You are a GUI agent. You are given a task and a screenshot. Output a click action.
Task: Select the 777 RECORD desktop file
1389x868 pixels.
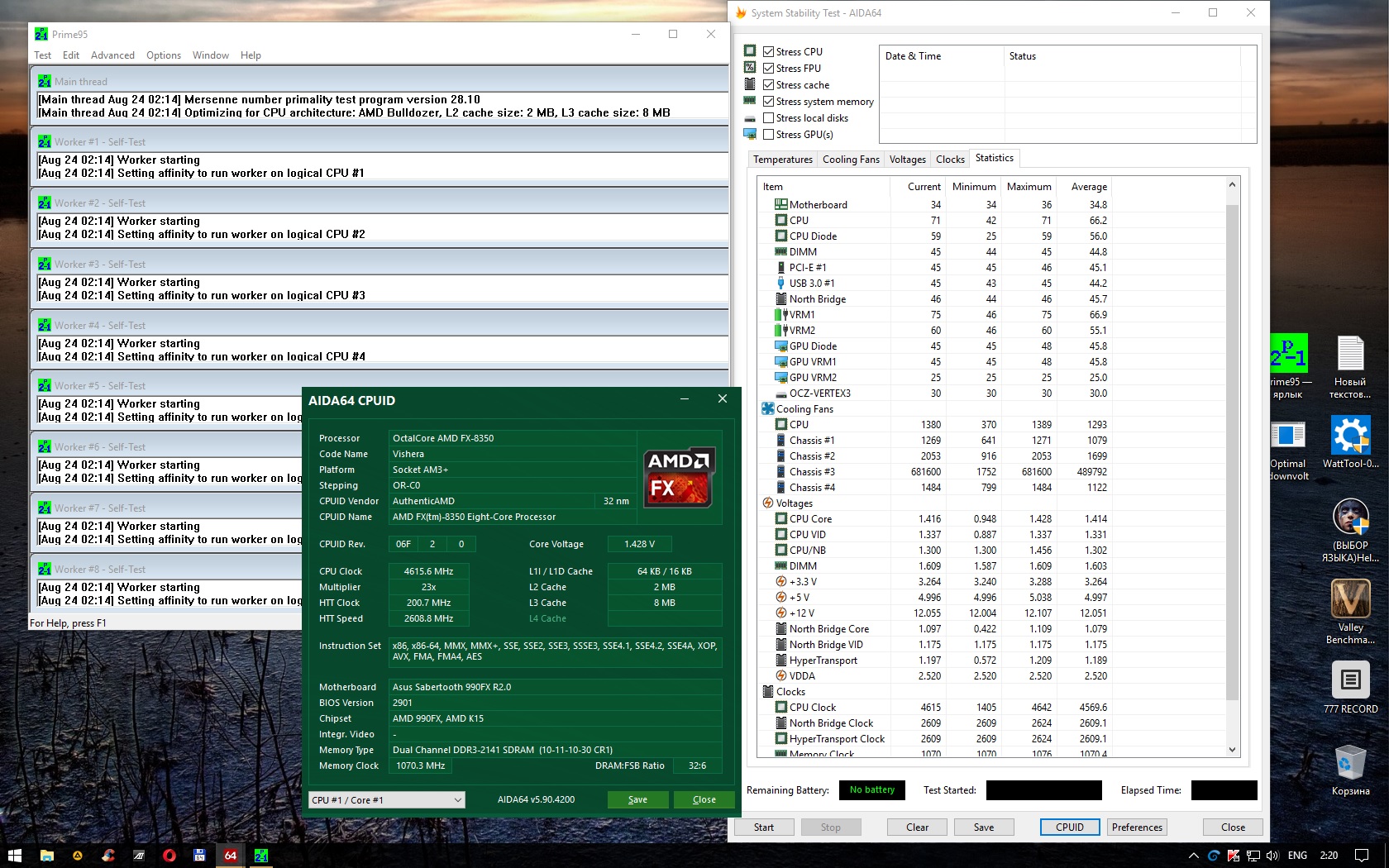pos(1351,689)
